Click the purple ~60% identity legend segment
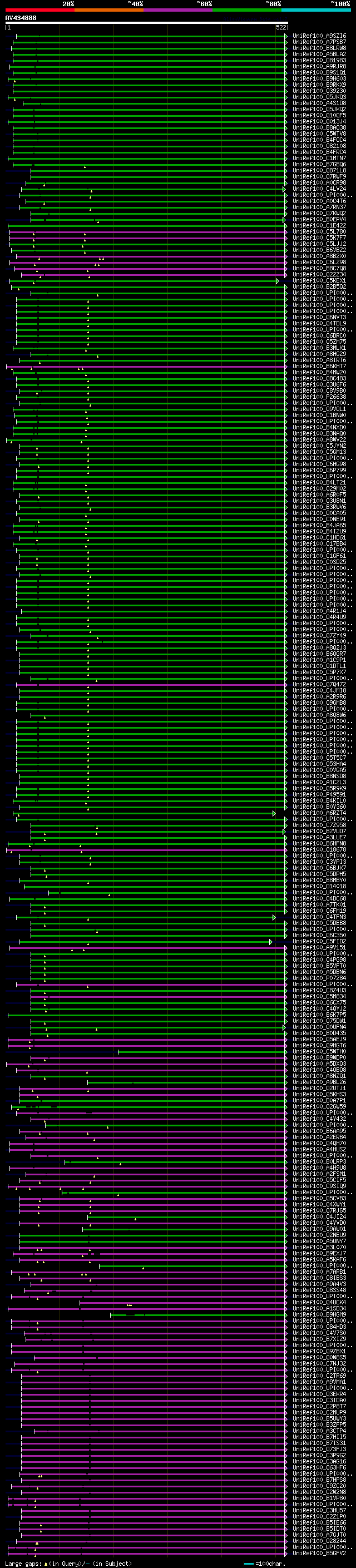The width and height of the screenshot is (356, 1568). coord(179,10)
